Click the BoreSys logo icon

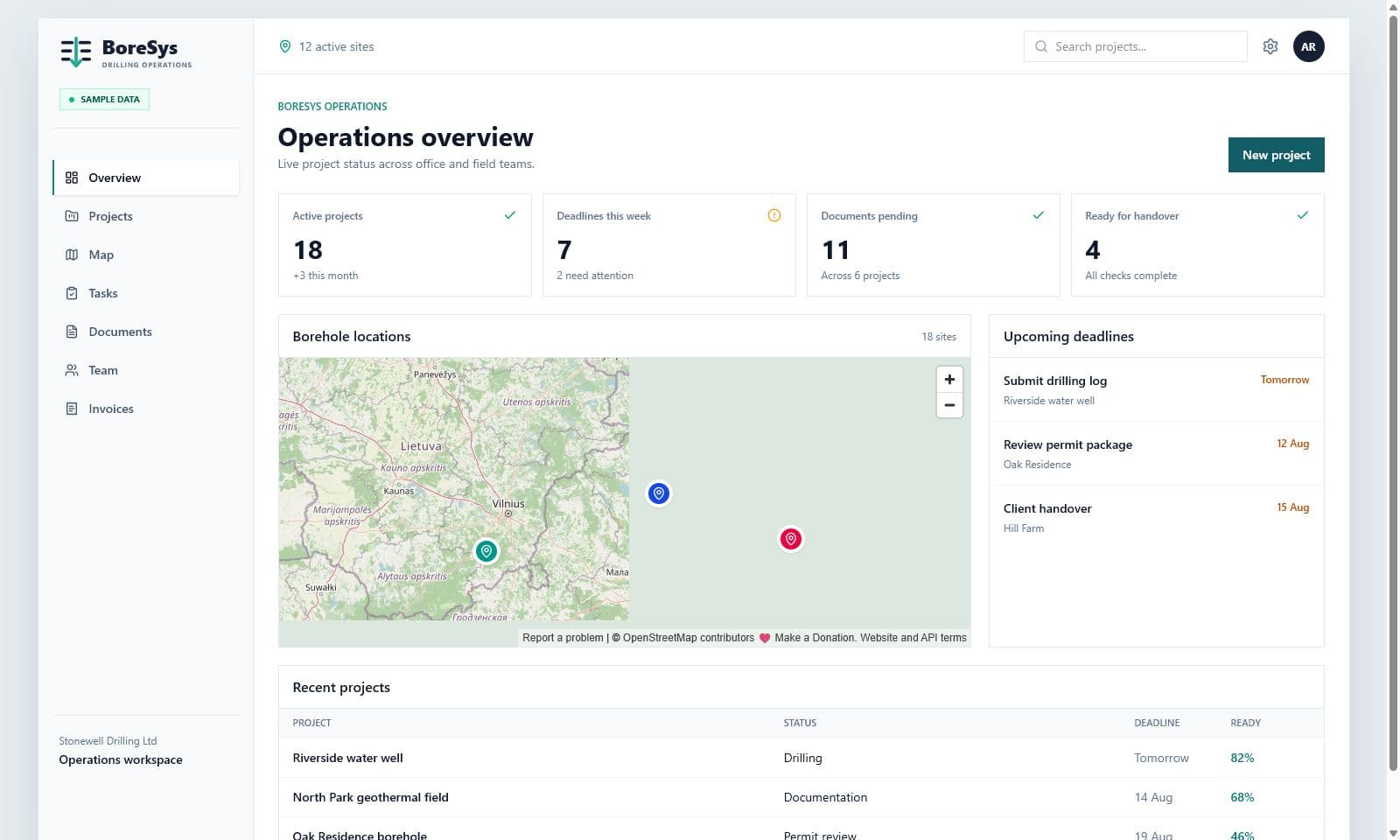(x=76, y=52)
